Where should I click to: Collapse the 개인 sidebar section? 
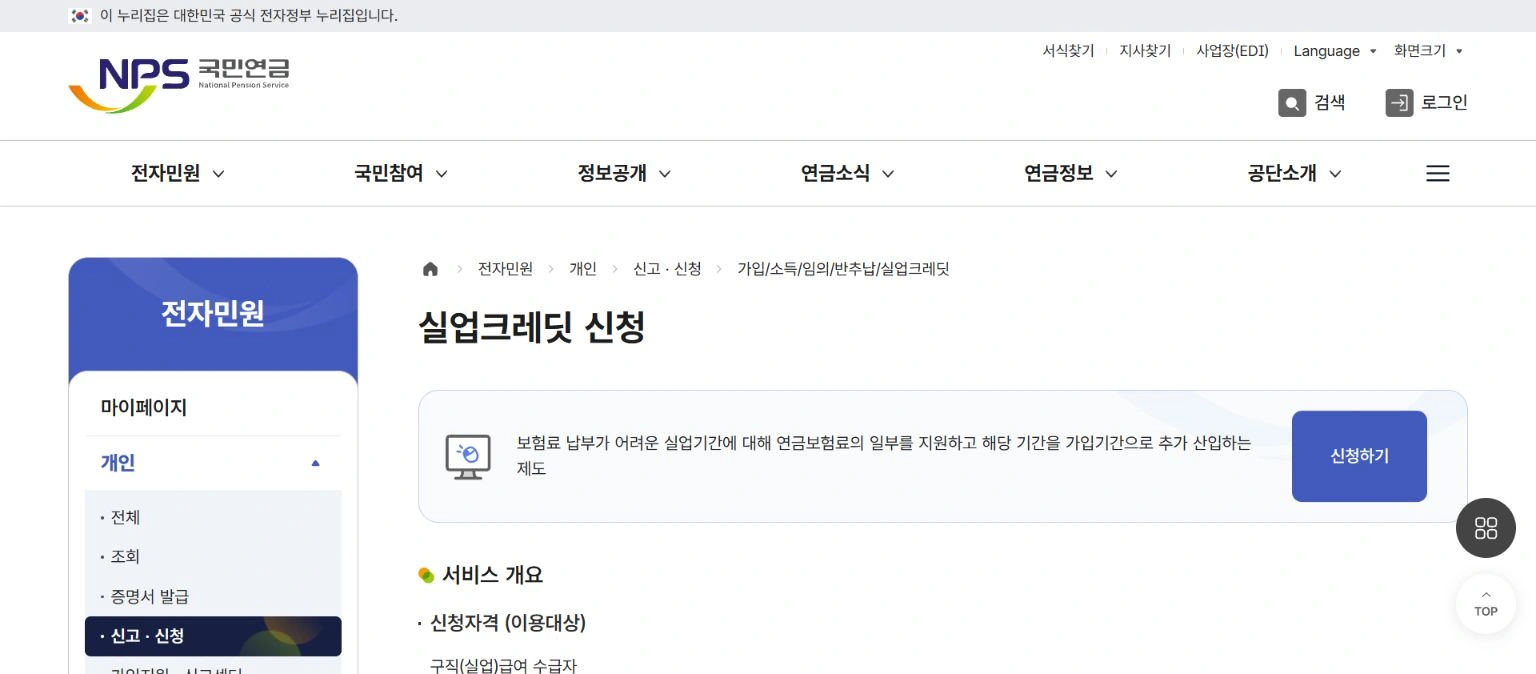tap(213, 463)
